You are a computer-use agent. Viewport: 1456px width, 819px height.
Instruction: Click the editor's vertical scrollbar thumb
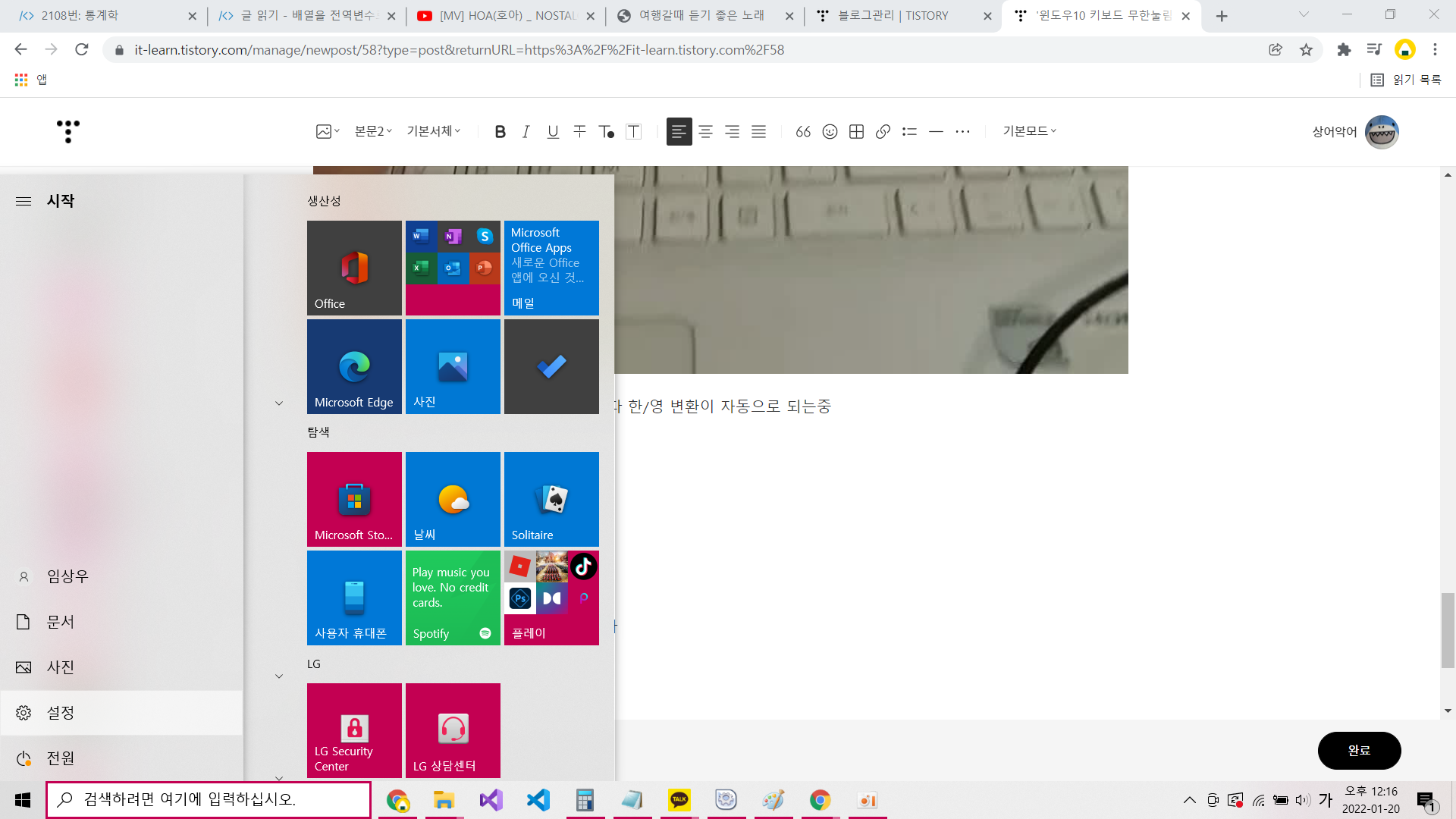click(x=1448, y=630)
